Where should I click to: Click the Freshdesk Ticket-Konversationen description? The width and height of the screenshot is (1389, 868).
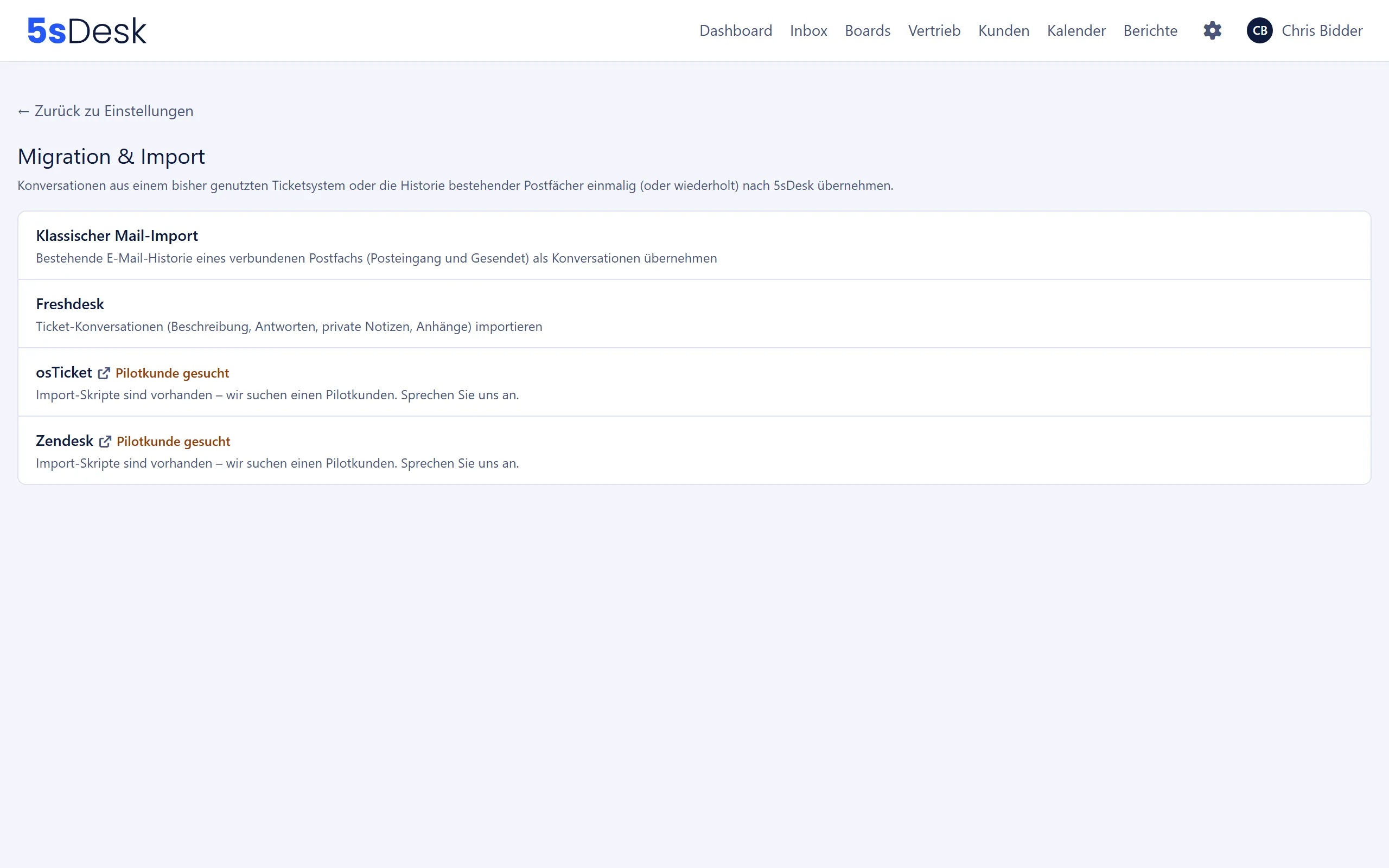[289, 327]
